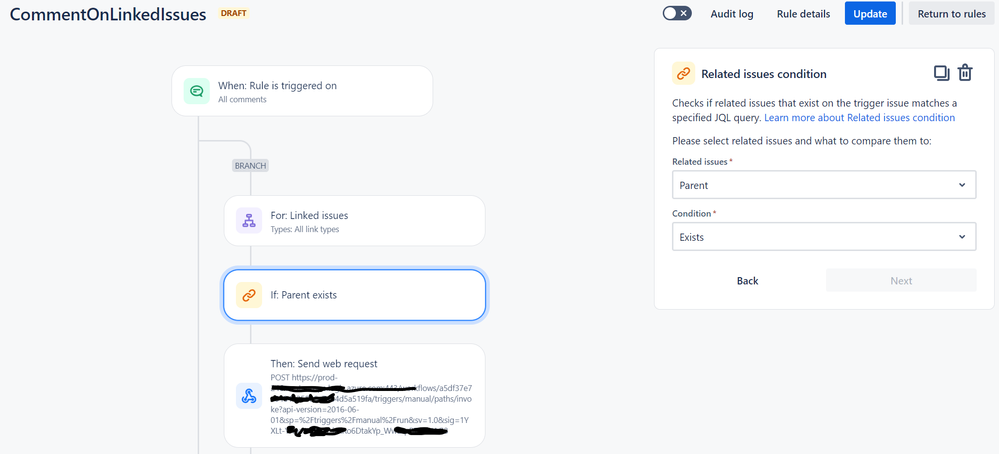Open the Related issues dropdown
Image resolution: width=999 pixels, height=454 pixels.
pyautogui.click(x=824, y=185)
